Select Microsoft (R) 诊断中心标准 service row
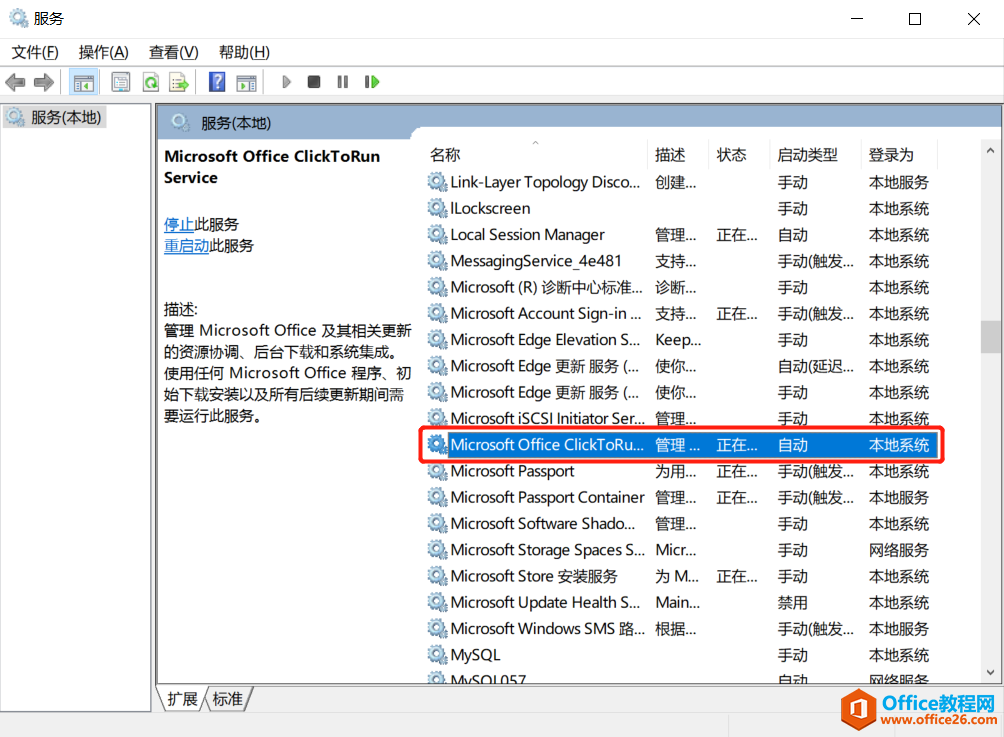This screenshot has height=737, width=1004. [680, 288]
